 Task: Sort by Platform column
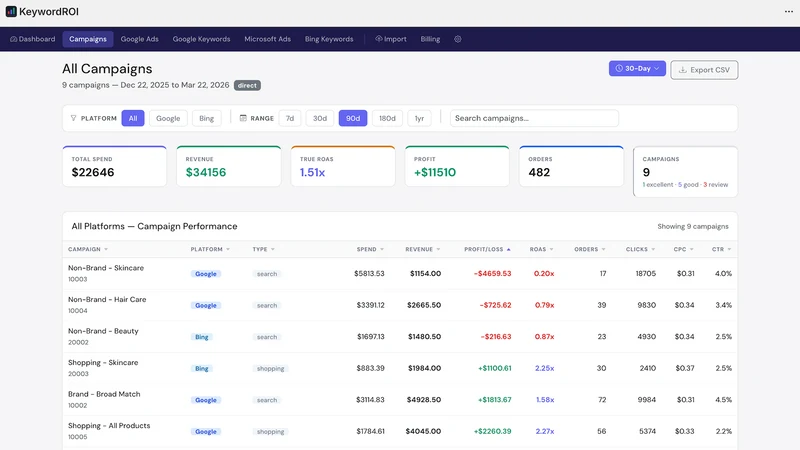210,249
